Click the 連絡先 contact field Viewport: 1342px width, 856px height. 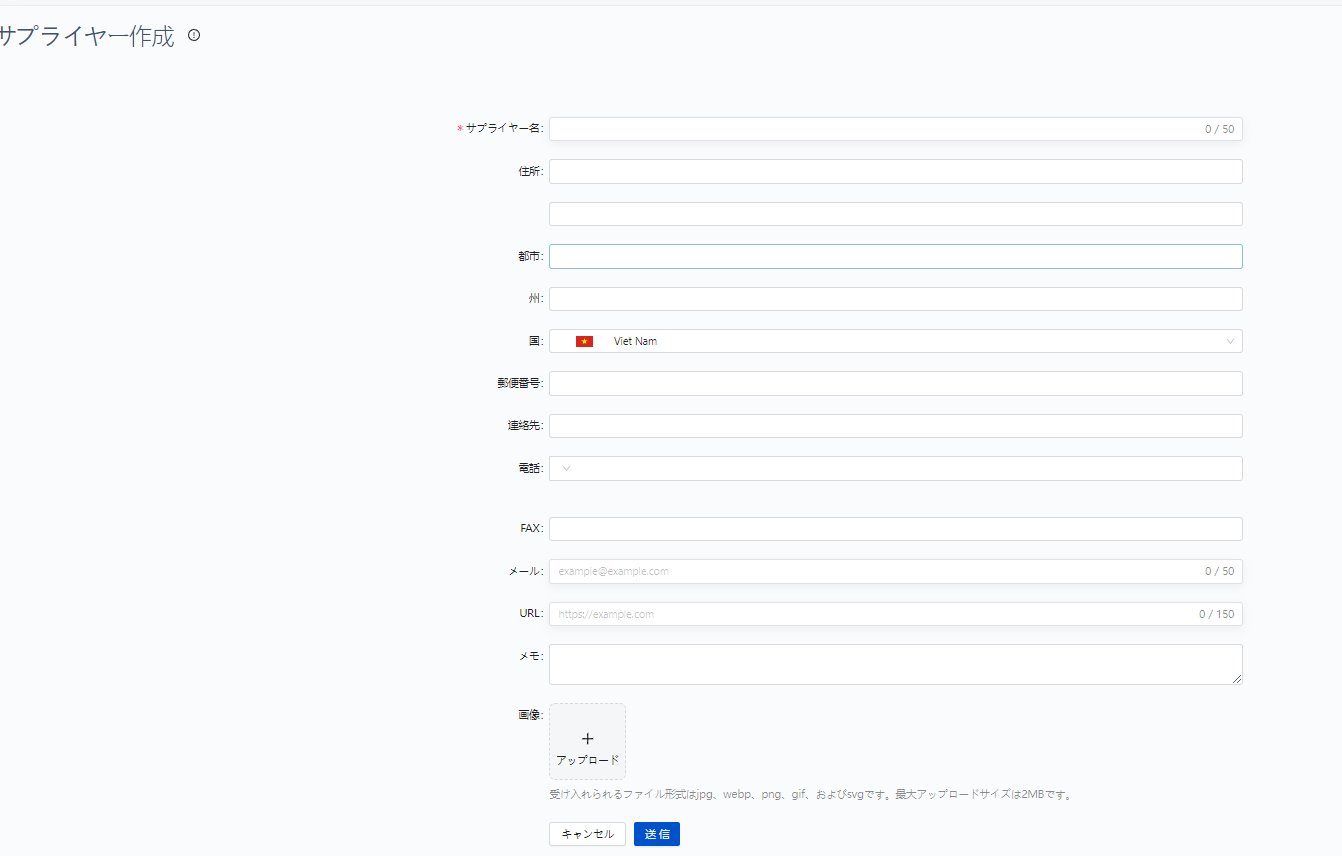click(895, 426)
